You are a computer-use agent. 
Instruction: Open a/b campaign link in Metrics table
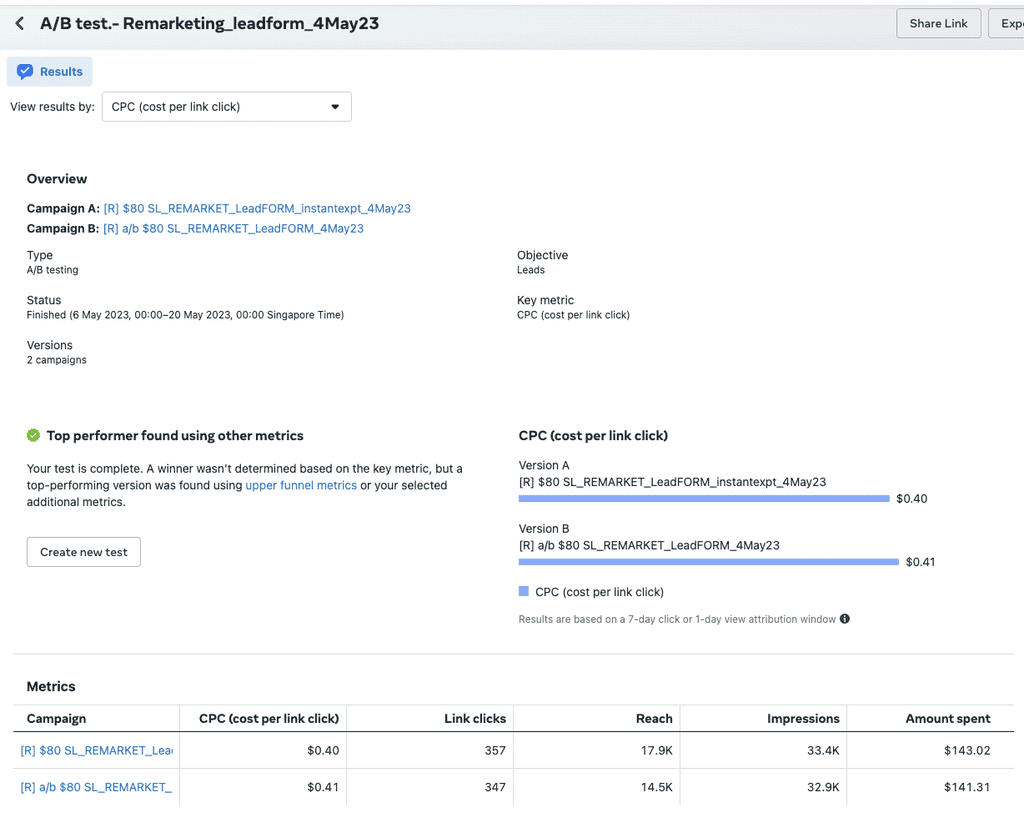coord(96,787)
